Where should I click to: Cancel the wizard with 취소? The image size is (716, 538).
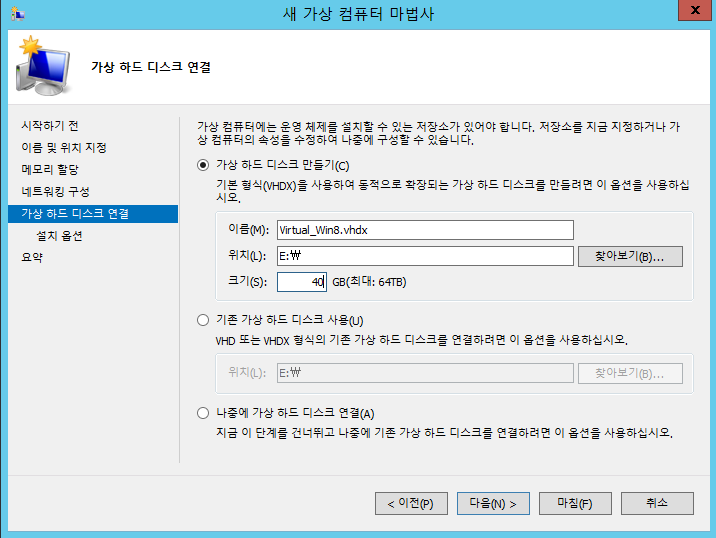point(657,503)
